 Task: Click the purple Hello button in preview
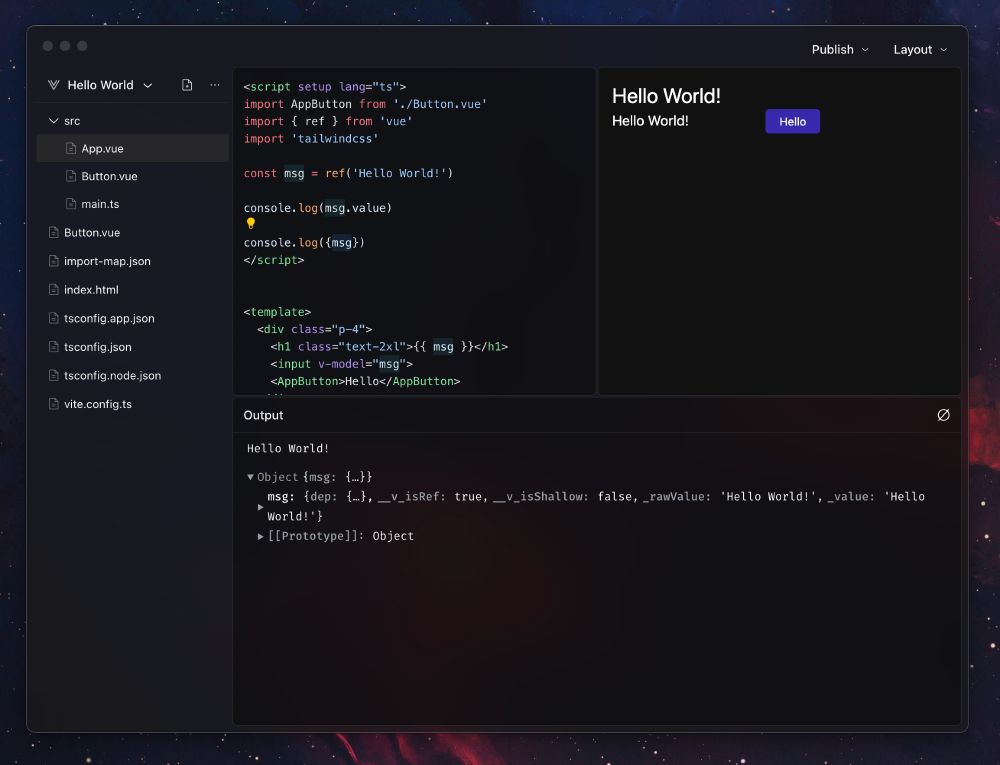click(792, 121)
